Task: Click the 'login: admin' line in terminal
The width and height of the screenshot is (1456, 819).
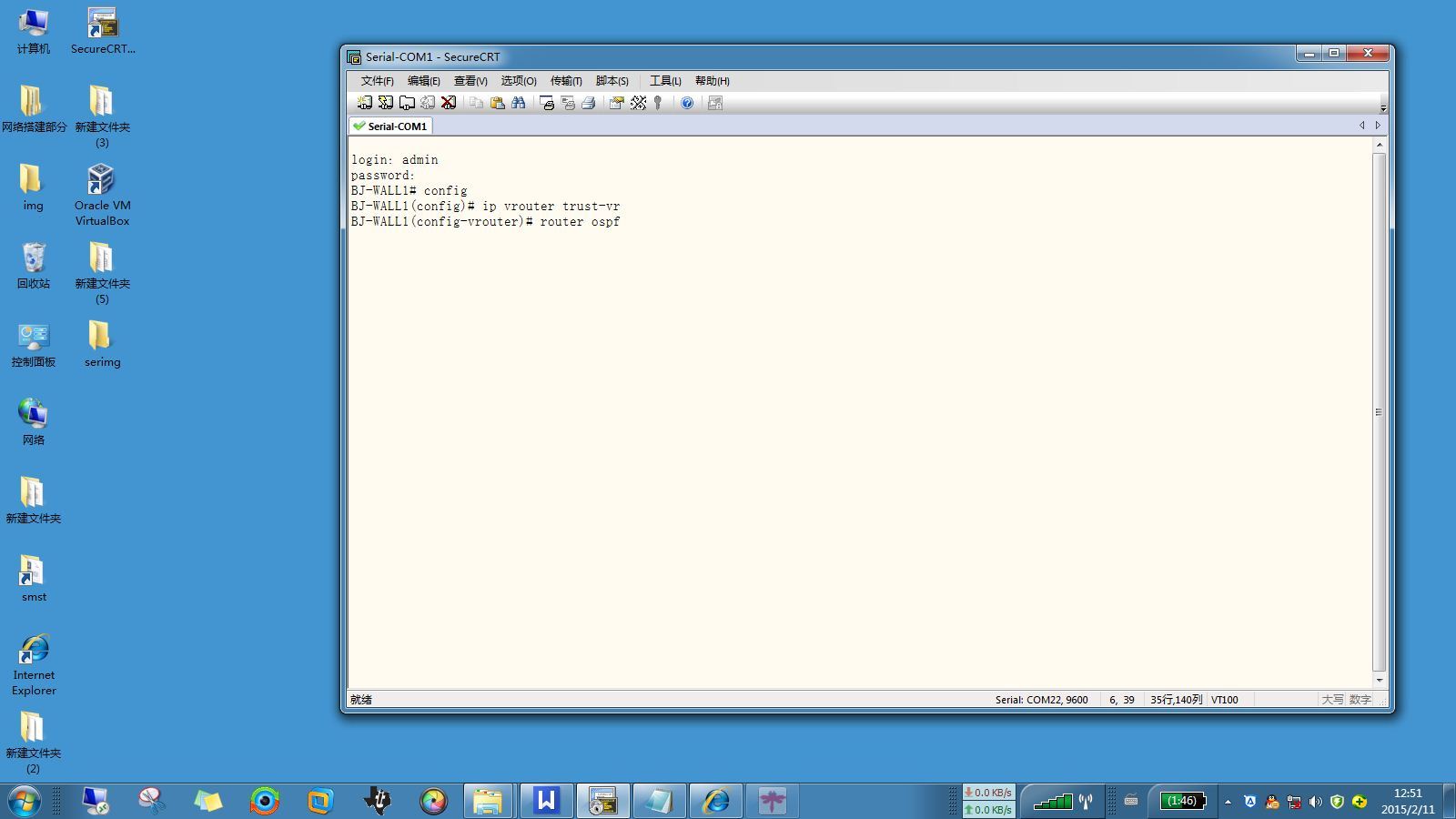Action: pos(395,160)
